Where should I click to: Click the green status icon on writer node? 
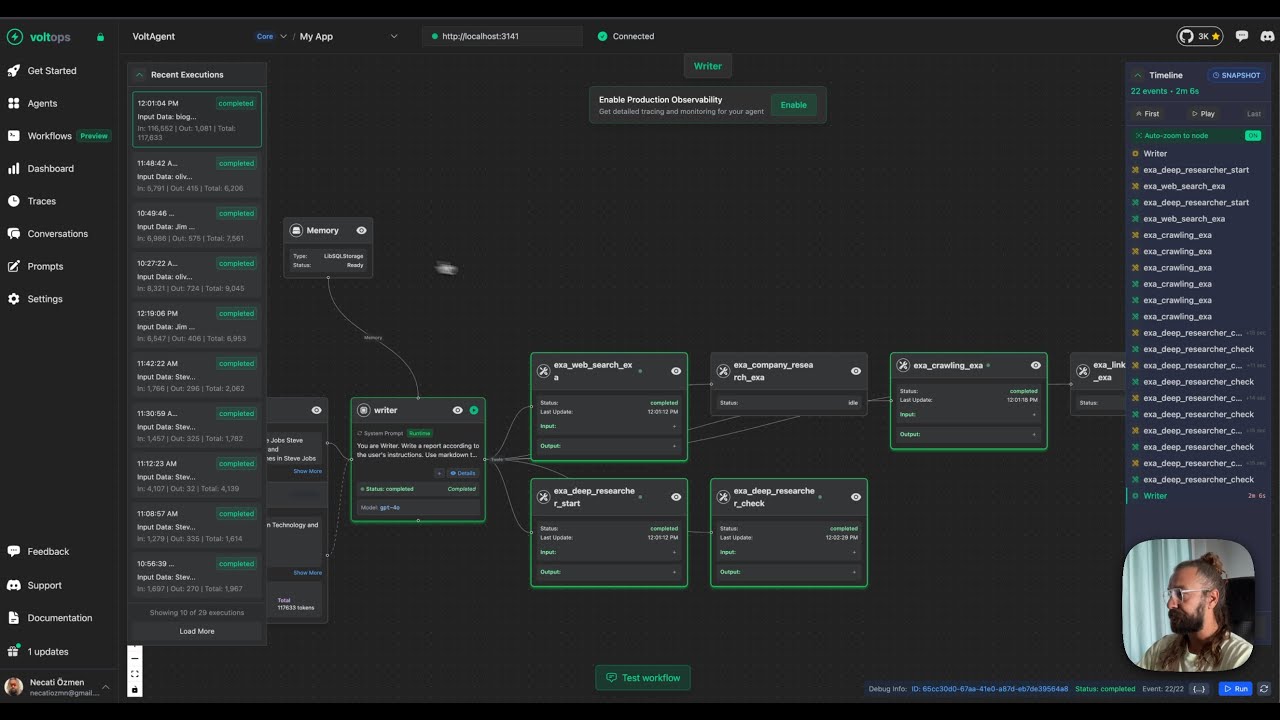(x=474, y=410)
